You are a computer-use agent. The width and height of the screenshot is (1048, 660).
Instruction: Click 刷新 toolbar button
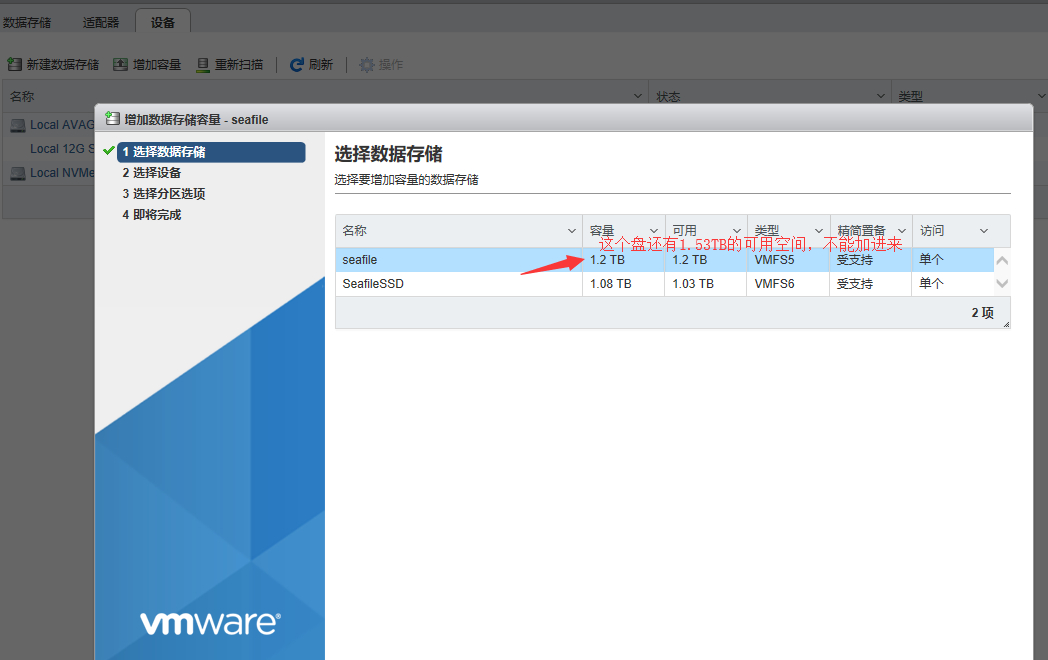(311, 65)
